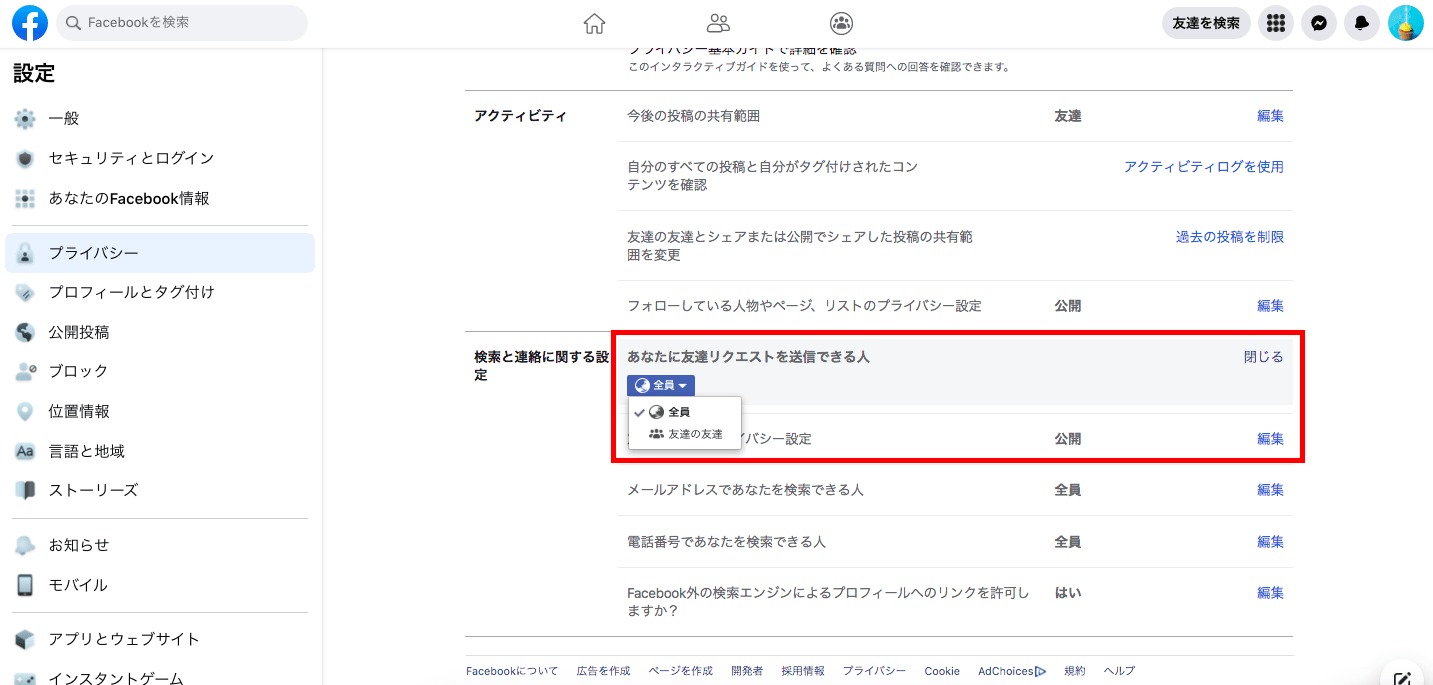This screenshot has height=685, width=1433.
Task: Focus the Facebookを検索 search field
Action: point(182,23)
